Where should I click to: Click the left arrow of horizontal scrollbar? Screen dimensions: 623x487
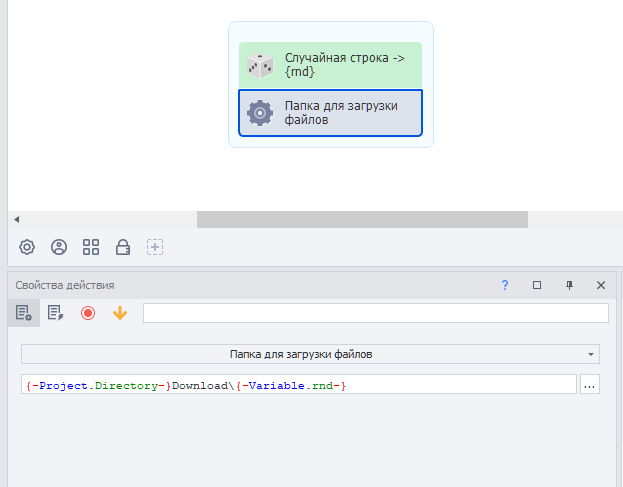pos(16,219)
